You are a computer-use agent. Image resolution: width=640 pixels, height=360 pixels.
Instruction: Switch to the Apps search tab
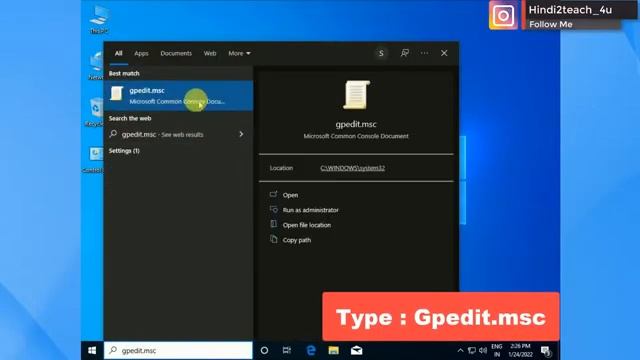pyautogui.click(x=141, y=53)
